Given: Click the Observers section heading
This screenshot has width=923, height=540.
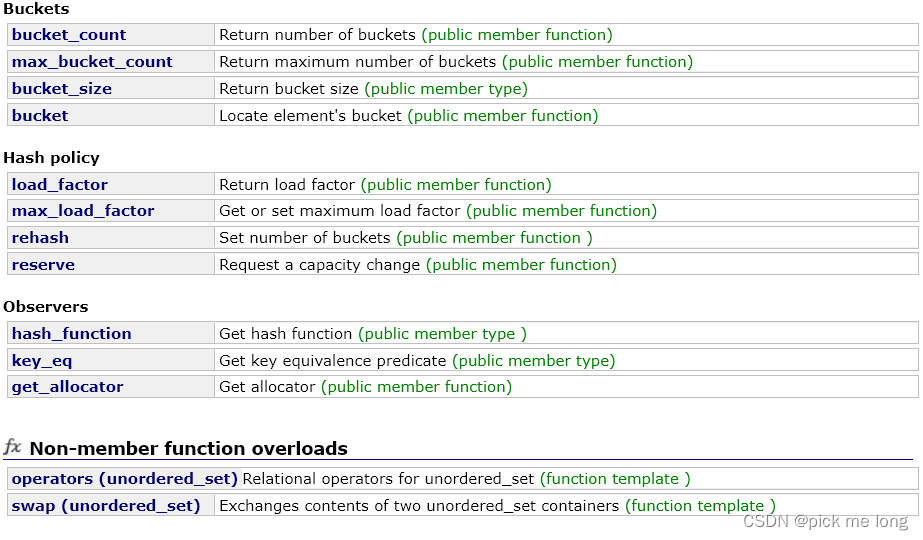Looking at the screenshot, I should click(x=45, y=307).
